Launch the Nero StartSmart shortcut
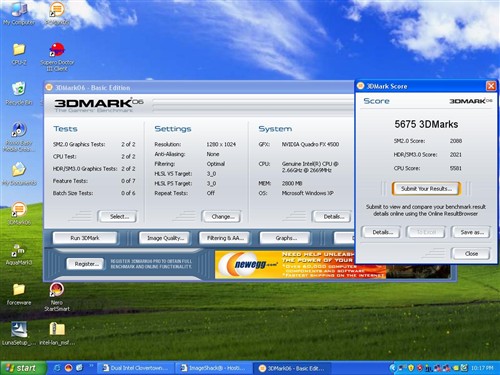 pos(57,297)
